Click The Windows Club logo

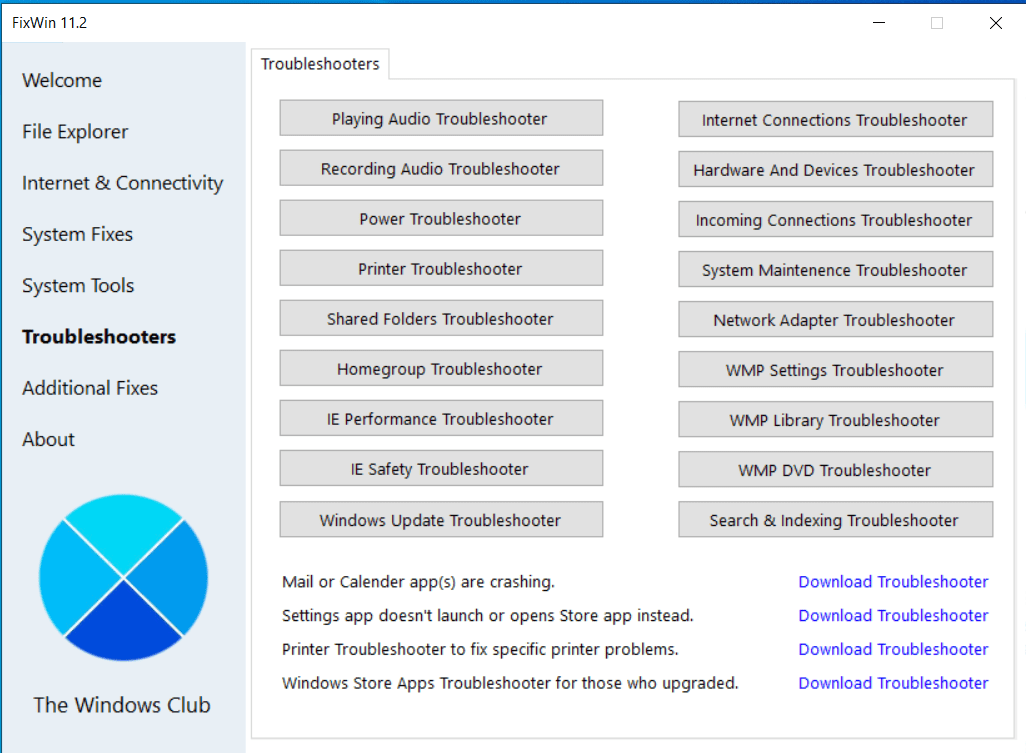coord(123,578)
